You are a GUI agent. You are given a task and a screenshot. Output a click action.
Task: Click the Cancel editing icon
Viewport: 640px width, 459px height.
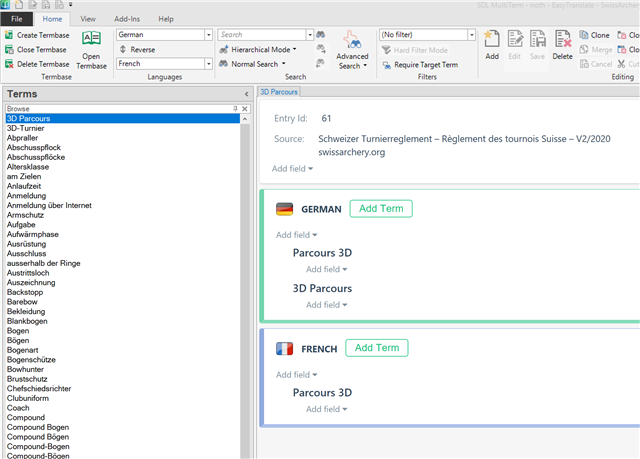tap(584, 64)
